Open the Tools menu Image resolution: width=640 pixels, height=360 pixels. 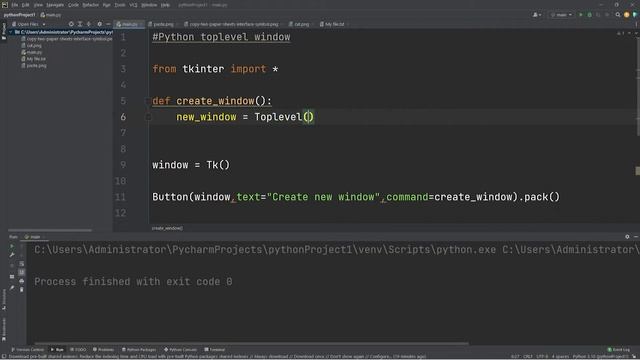[x=120, y=5]
